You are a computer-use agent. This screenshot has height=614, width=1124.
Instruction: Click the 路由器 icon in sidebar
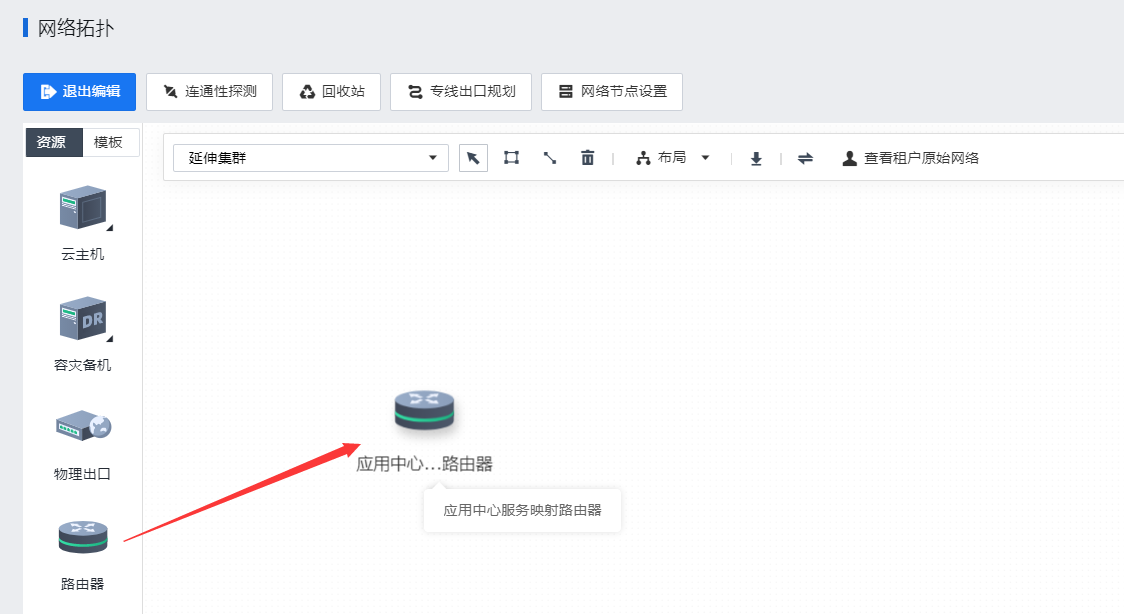[82, 538]
